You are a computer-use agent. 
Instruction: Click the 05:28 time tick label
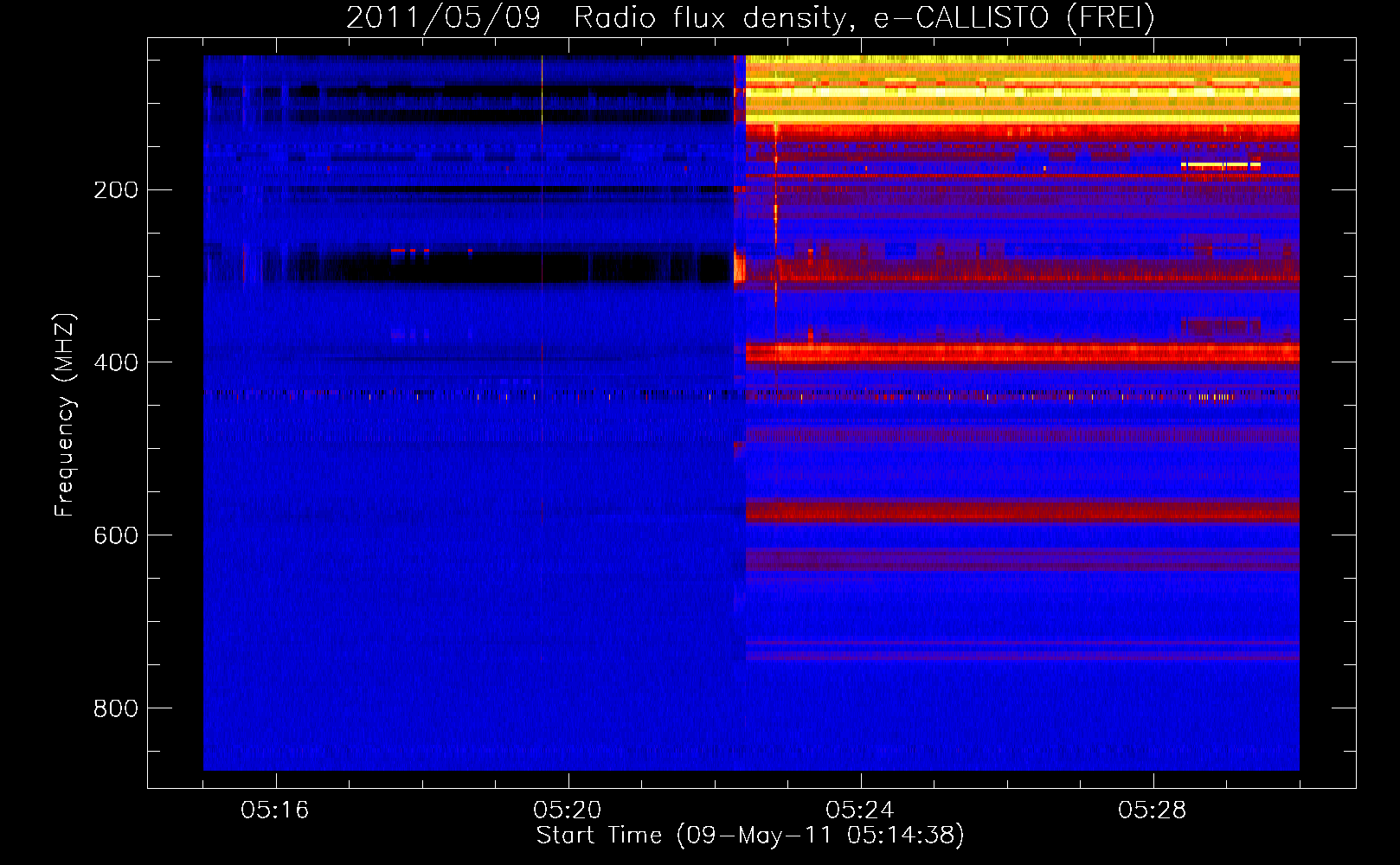pos(1153,811)
